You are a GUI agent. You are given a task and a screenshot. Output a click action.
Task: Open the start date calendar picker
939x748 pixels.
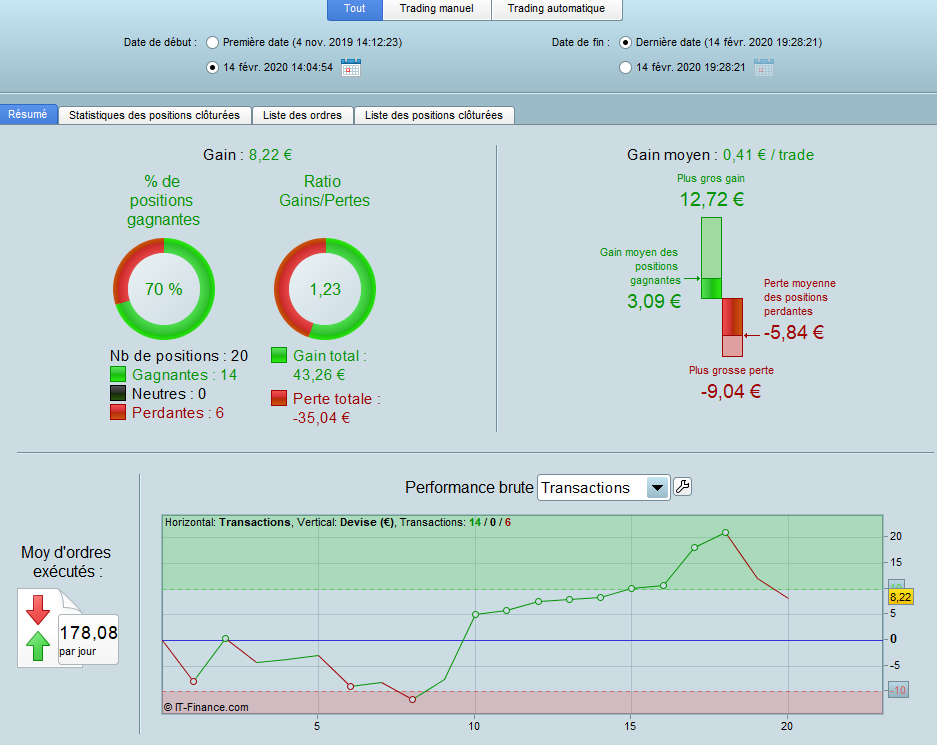(351, 67)
